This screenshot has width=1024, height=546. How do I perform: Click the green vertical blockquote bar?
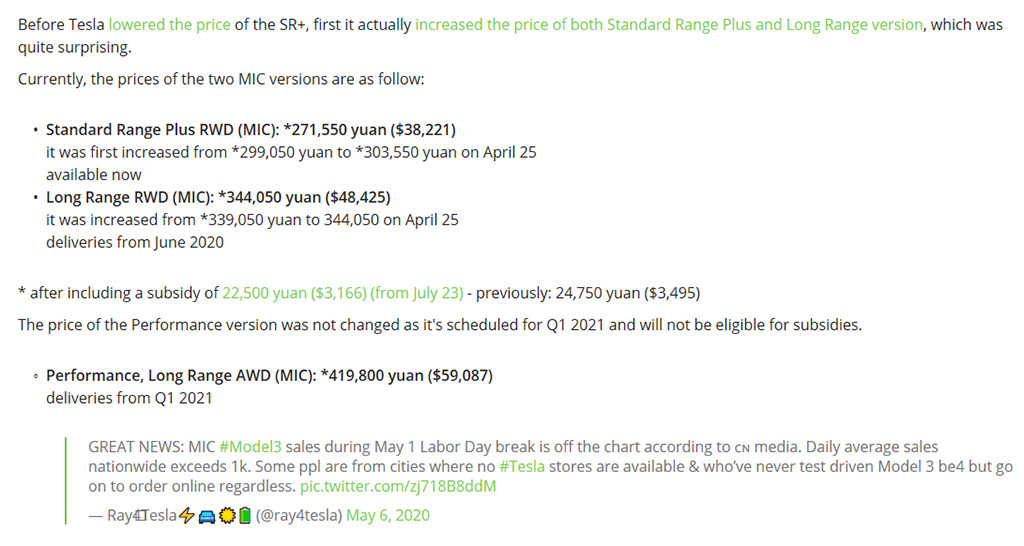(x=66, y=481)
